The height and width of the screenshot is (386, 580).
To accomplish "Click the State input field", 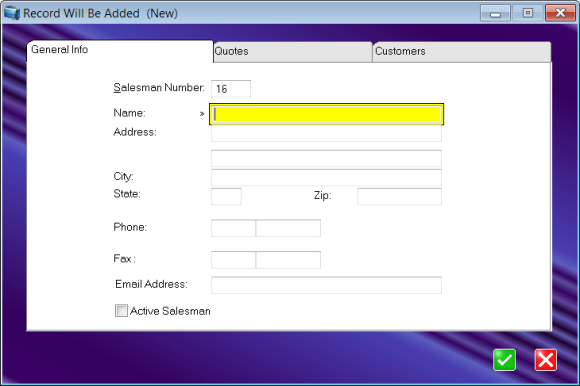I will (x=226, y=196).
